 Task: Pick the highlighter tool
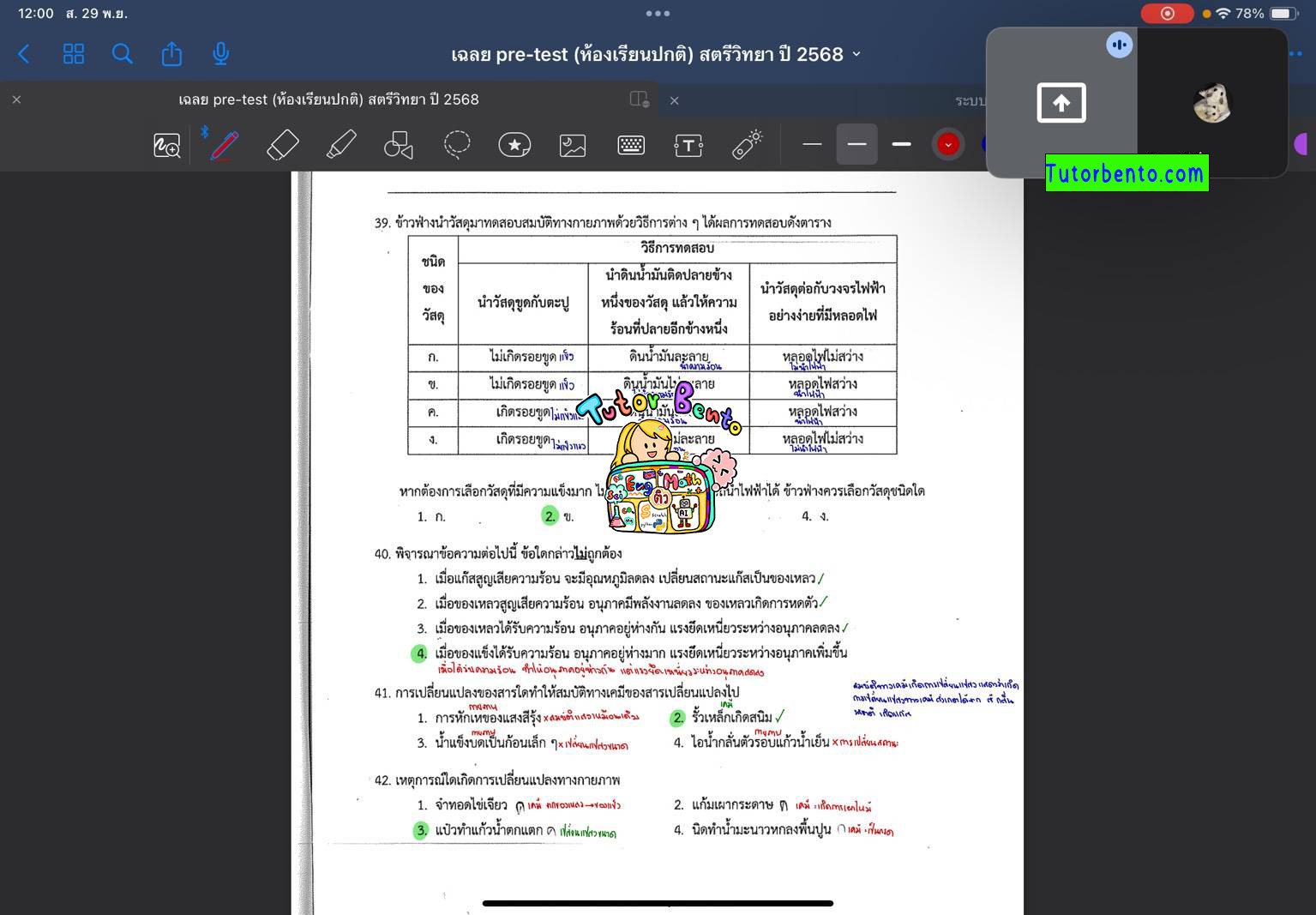(340, 144)
